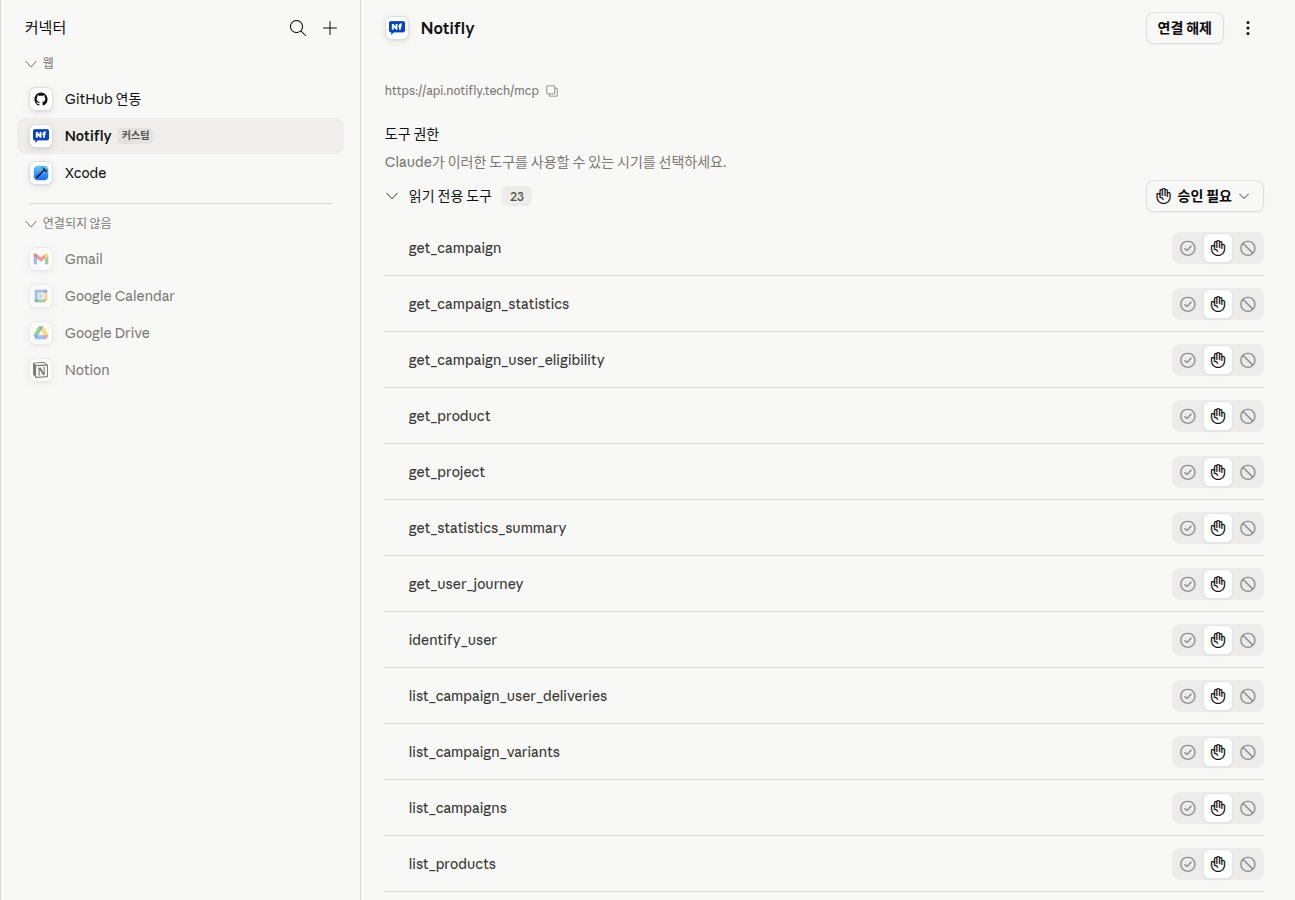Block list_campaign_user_deliveries tool
Image resolution: width=1295 pixels, height=900 pixels.
coord(1248,696)
